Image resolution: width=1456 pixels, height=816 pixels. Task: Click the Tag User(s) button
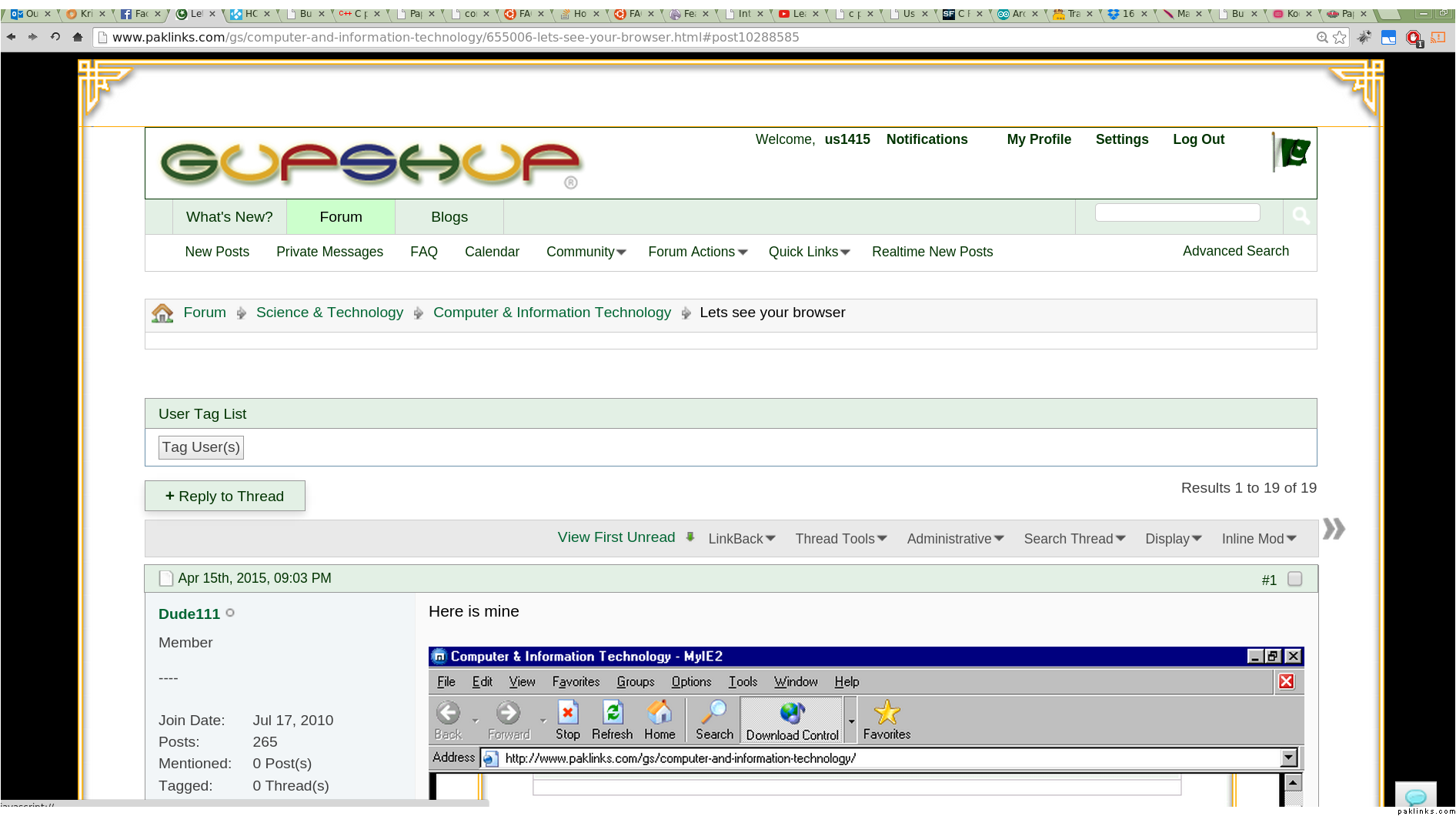(201, 447)
